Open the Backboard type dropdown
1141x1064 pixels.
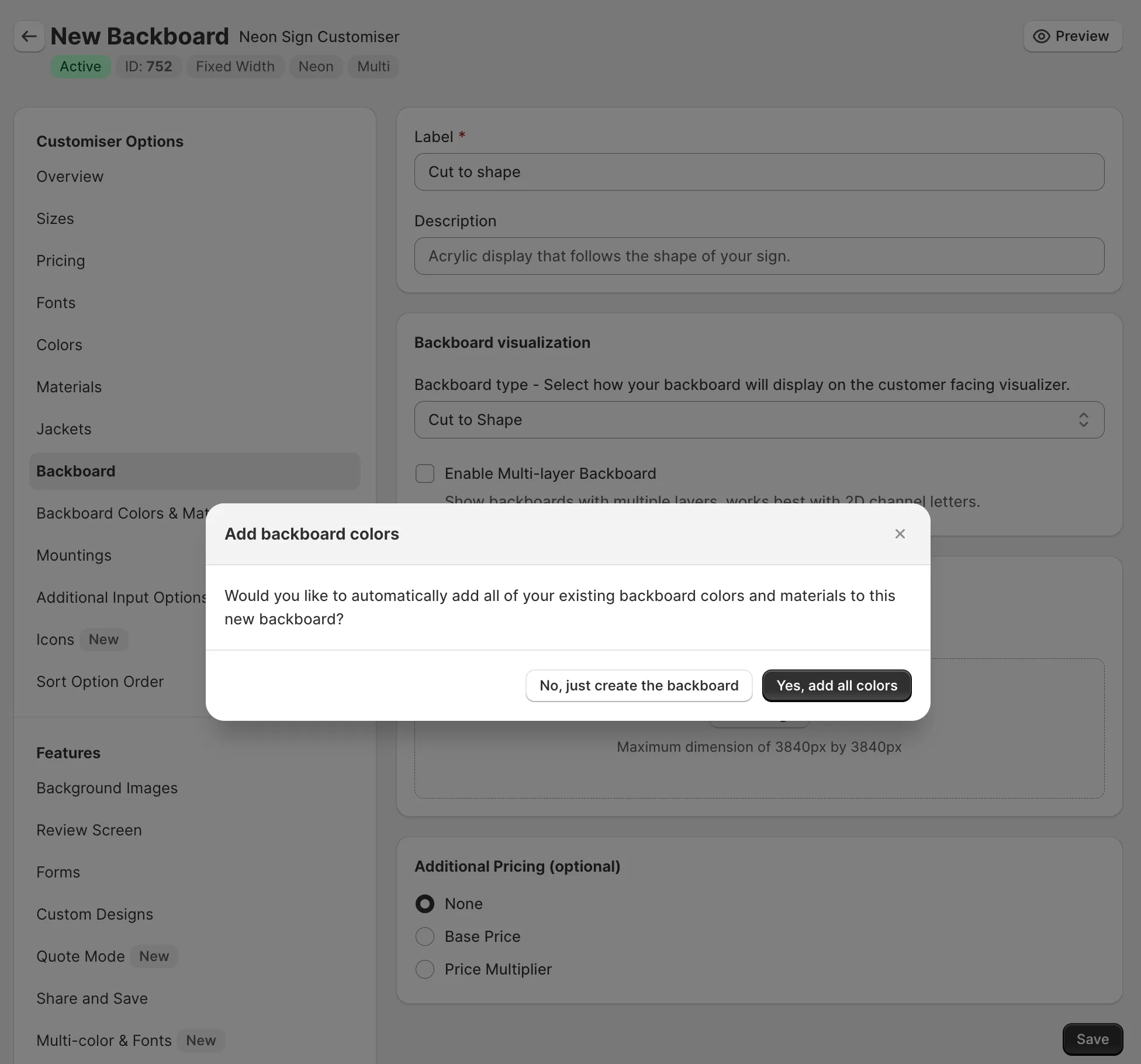click(758, 420)
